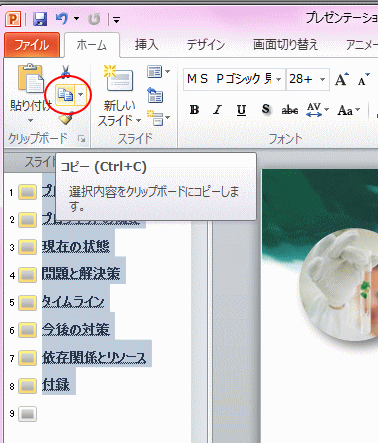Open the デザイン tab
This screenshot has width=378, height=443.
206,45
